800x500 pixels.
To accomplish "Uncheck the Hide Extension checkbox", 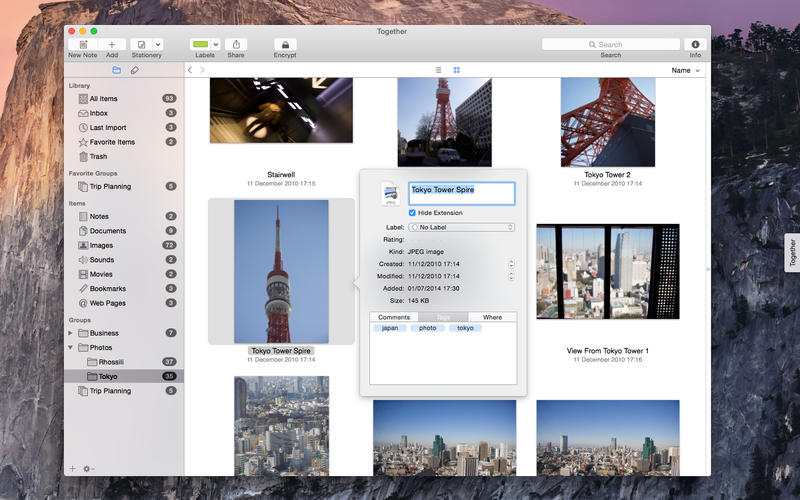I will pyautogui.click(x=413, y=213).
